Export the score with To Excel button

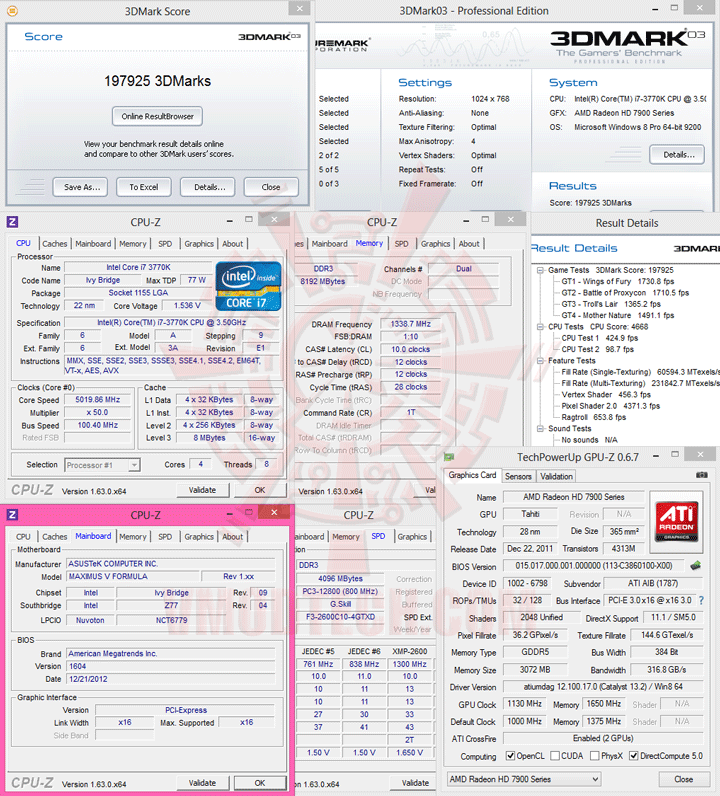click(x=144, y=187)
